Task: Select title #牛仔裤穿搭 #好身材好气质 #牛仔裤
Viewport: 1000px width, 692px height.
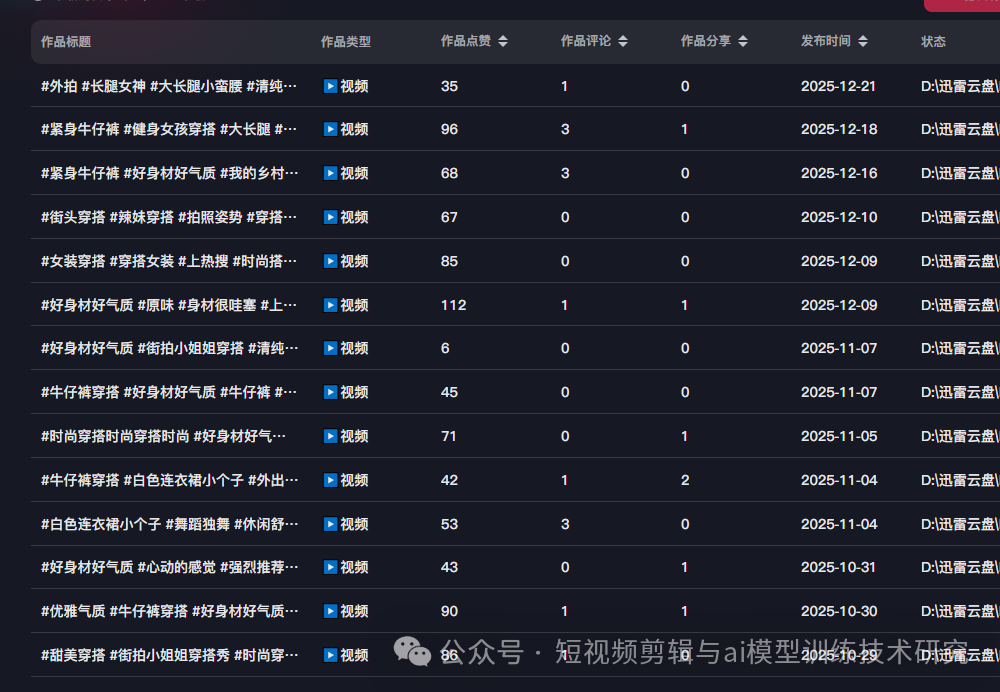Action: click(169, 392)
